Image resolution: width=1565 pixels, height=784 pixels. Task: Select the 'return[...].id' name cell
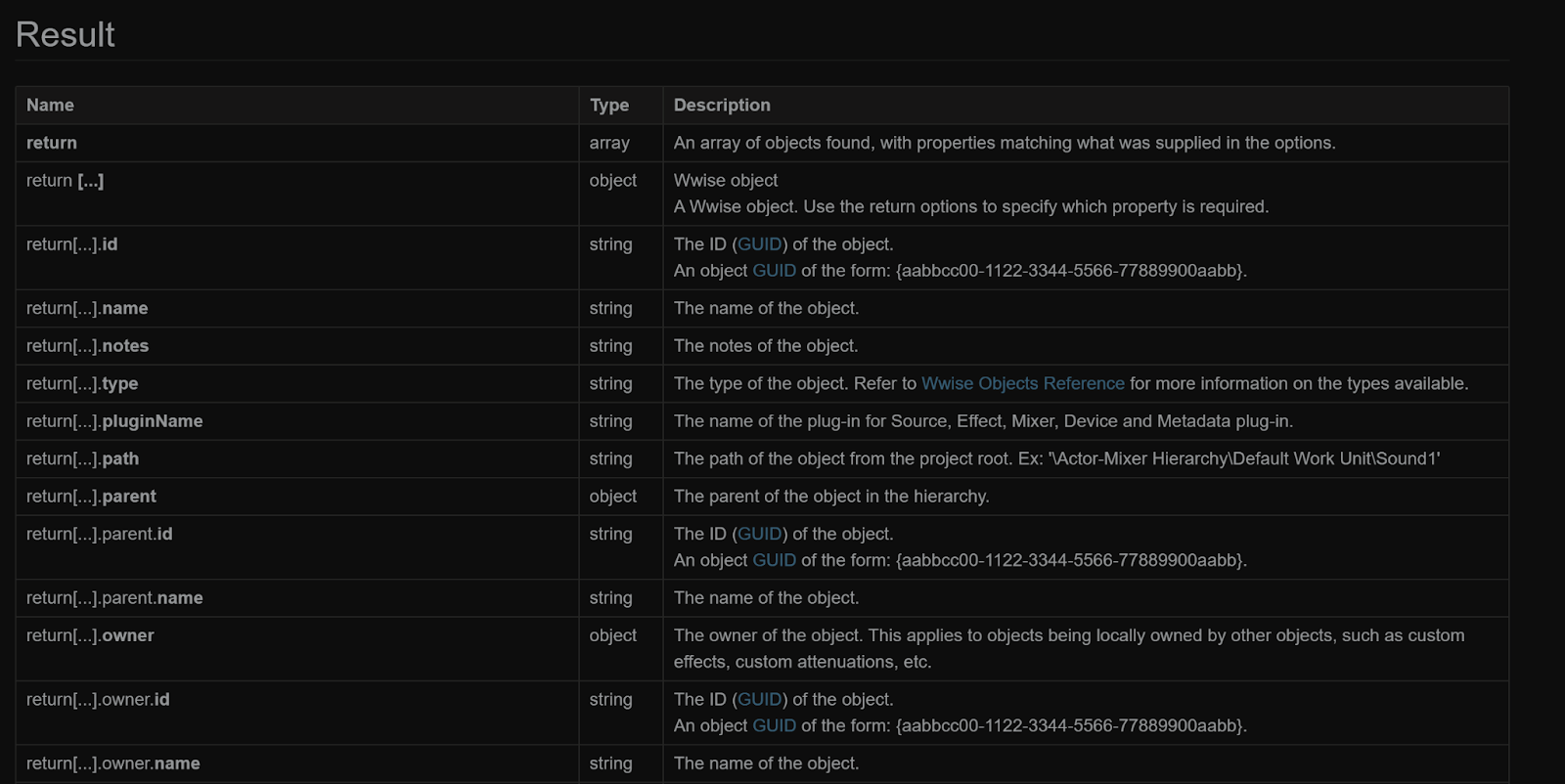pos(297,258)
